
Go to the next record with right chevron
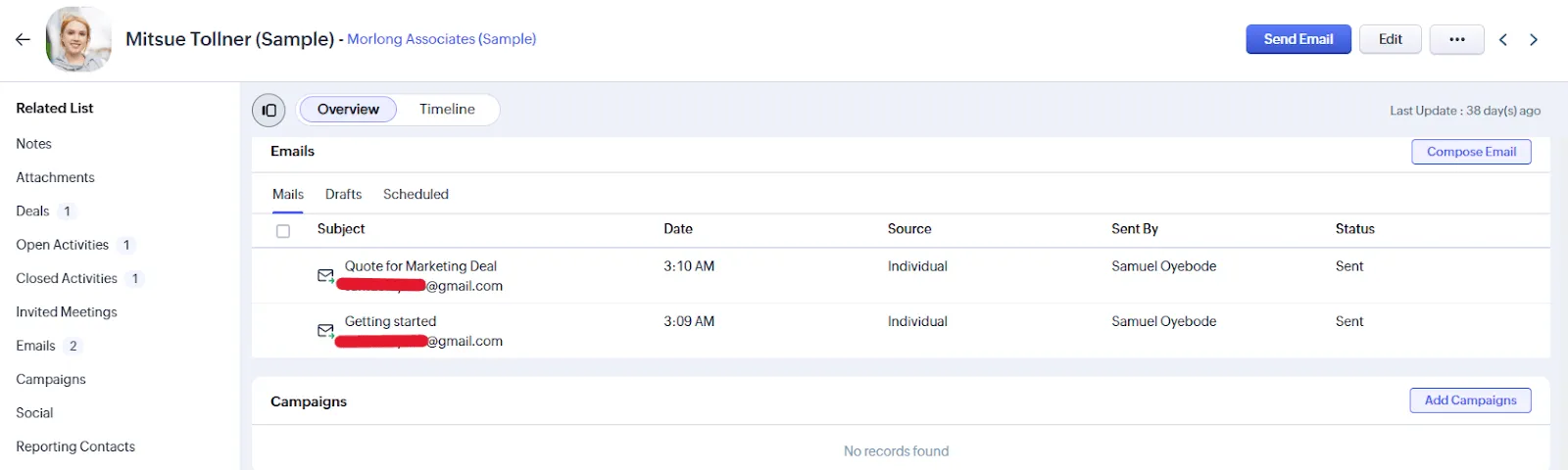click(x=1534, y=39)
